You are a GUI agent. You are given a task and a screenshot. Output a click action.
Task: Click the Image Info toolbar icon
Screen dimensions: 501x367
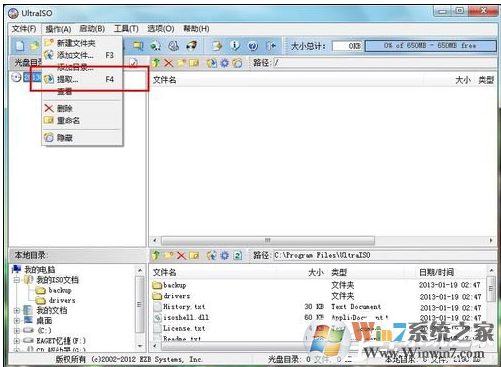[x=235, y=46]
